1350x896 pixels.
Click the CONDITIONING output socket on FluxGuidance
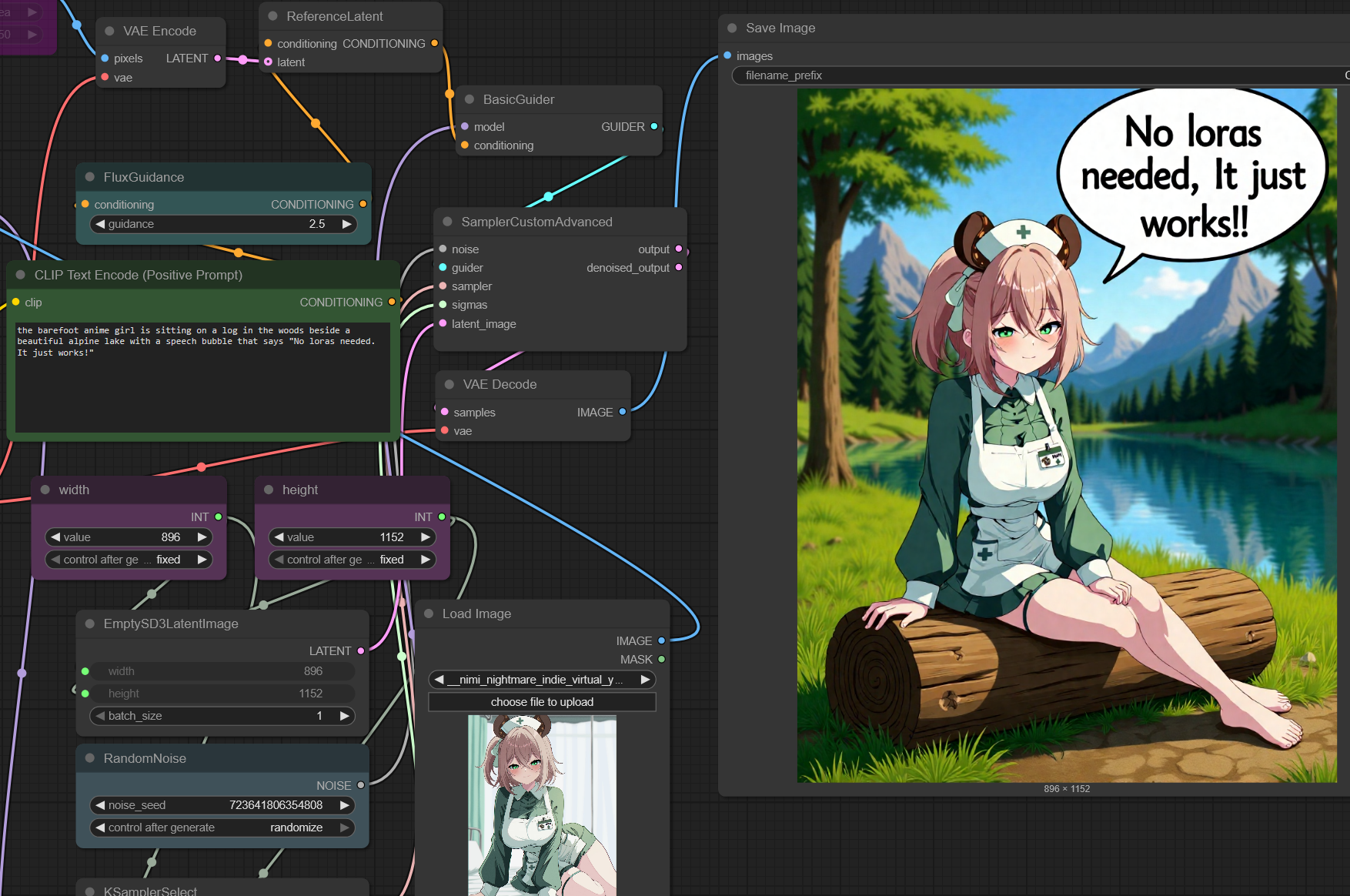point(363,205)
